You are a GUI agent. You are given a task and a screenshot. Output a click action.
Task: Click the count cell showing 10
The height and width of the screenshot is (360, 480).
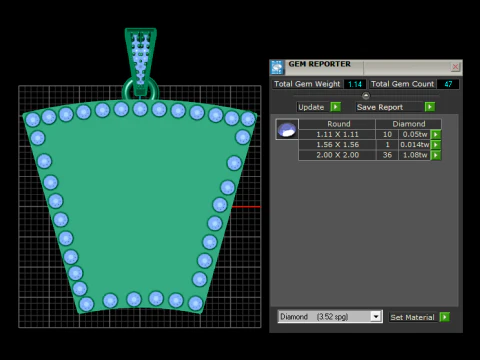click(x=387, y=134)
